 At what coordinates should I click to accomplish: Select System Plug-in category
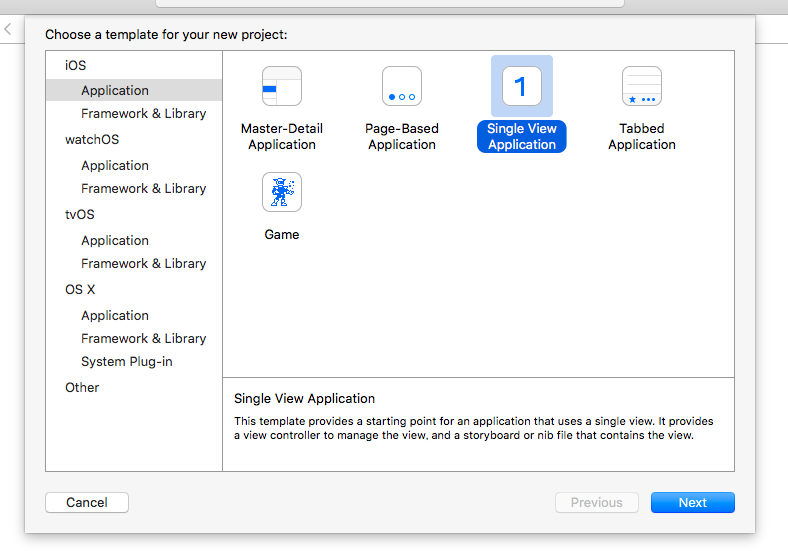(127, 361)
